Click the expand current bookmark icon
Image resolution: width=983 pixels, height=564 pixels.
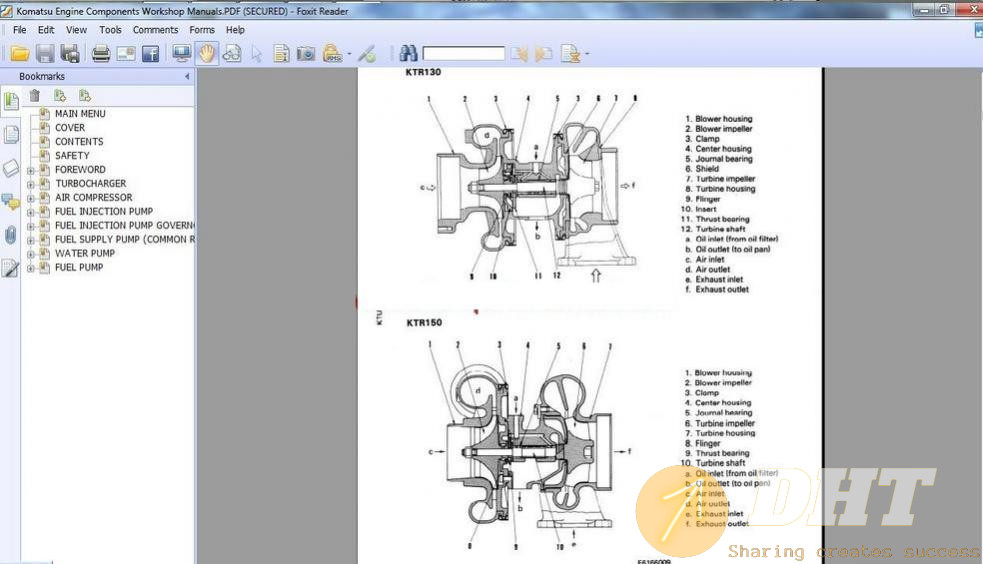point(60,95)
